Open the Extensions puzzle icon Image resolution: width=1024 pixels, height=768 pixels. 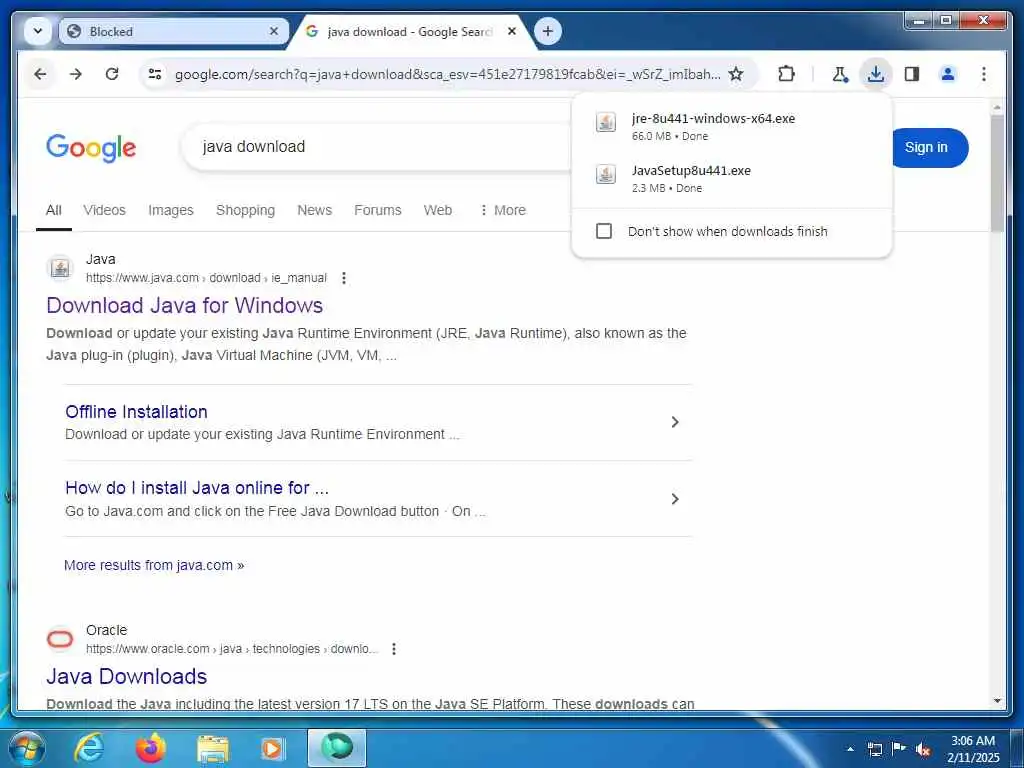786,74
